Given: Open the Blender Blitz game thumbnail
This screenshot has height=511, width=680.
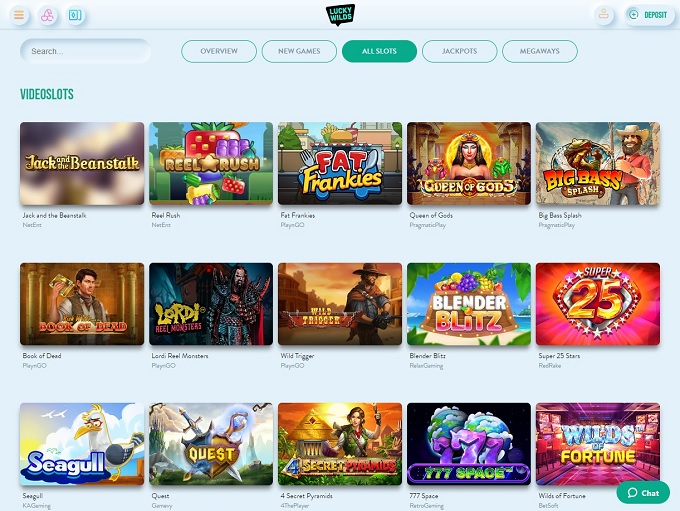Looking at the screenshot, I should pos(469,304).
